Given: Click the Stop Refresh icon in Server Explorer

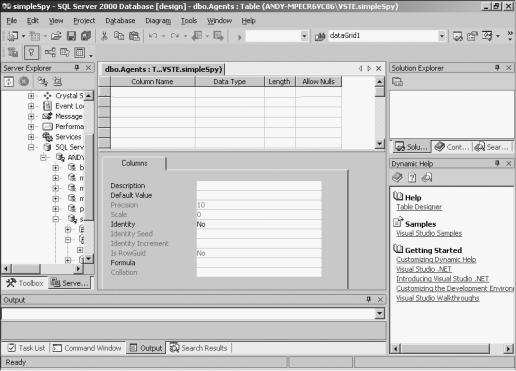Looking at the screenshot, I should [x=24, y=81].
